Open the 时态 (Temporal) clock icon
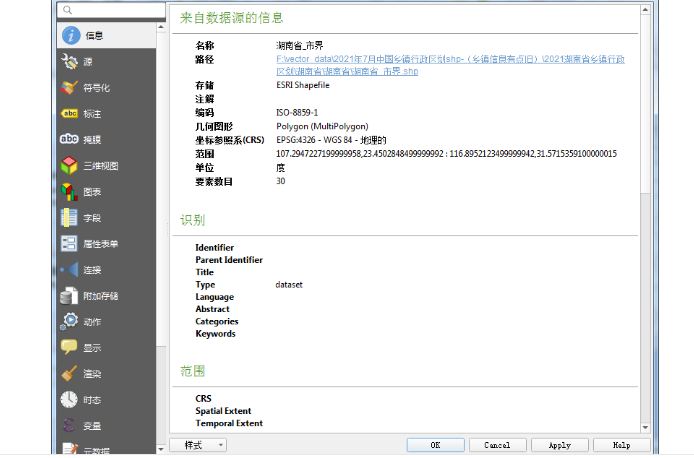This screenshot has height=458, width=694. click(x=69, y=400)
